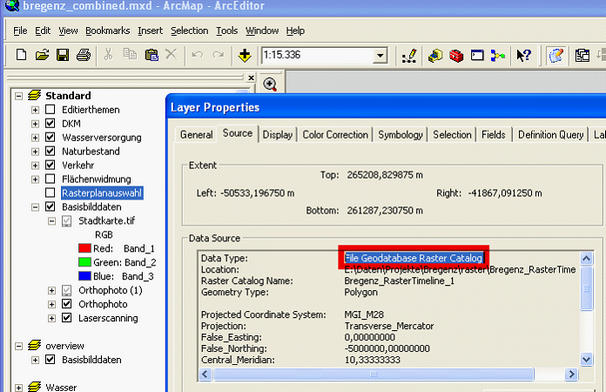Image resolution: width=606 pixels, height=392 pixels.
Task: Switch to the Color Correction tab
Action: tap(335, 135)
